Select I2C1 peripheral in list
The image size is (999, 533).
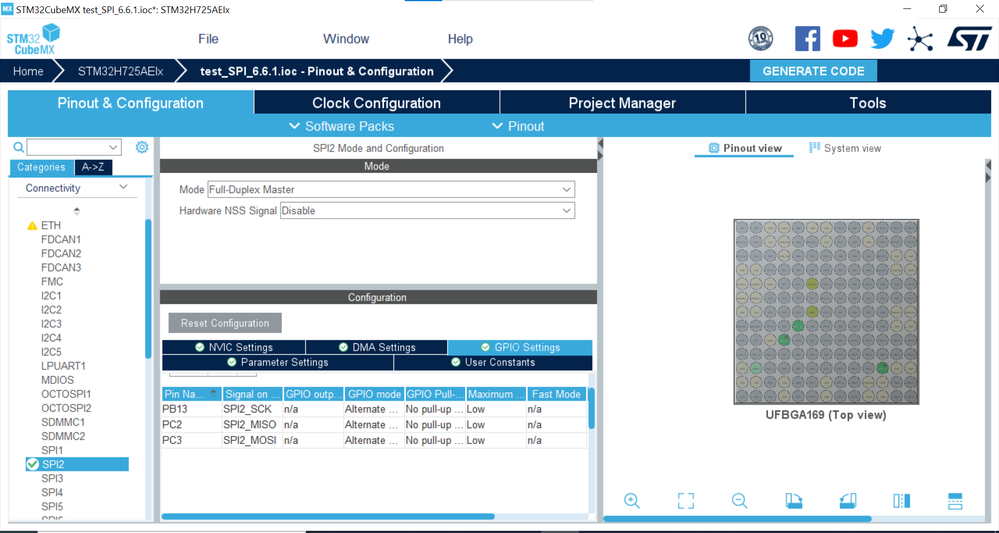point(52,296)
